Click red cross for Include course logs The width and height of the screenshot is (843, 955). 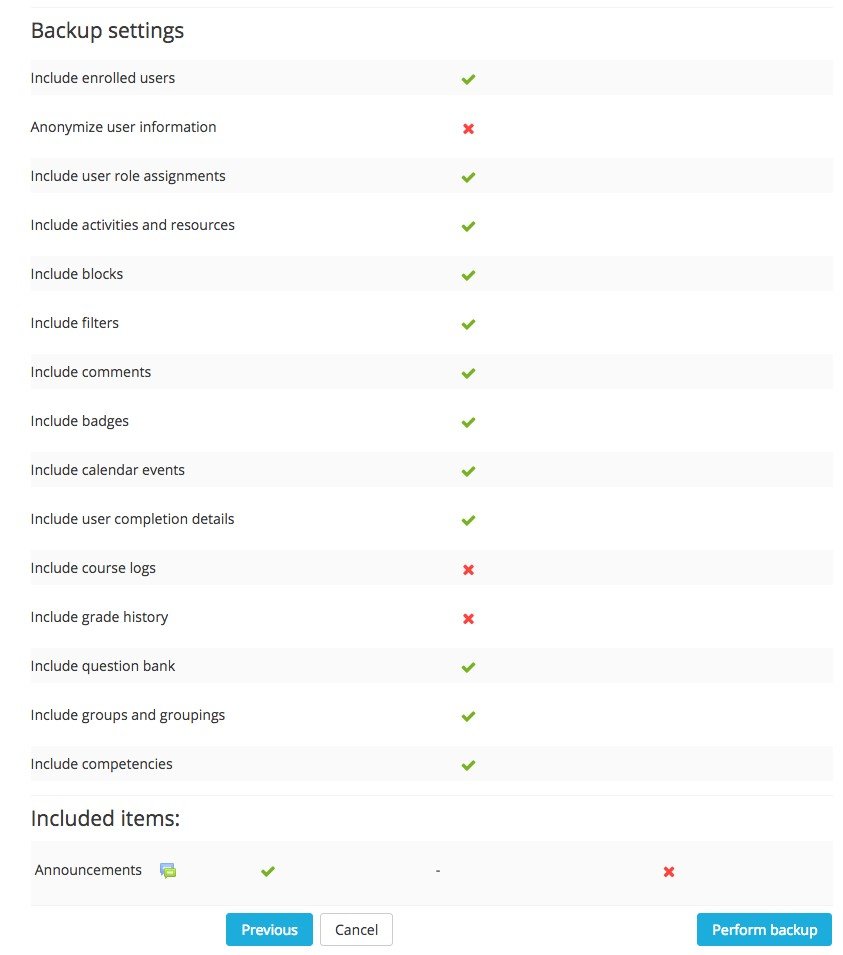468,569
